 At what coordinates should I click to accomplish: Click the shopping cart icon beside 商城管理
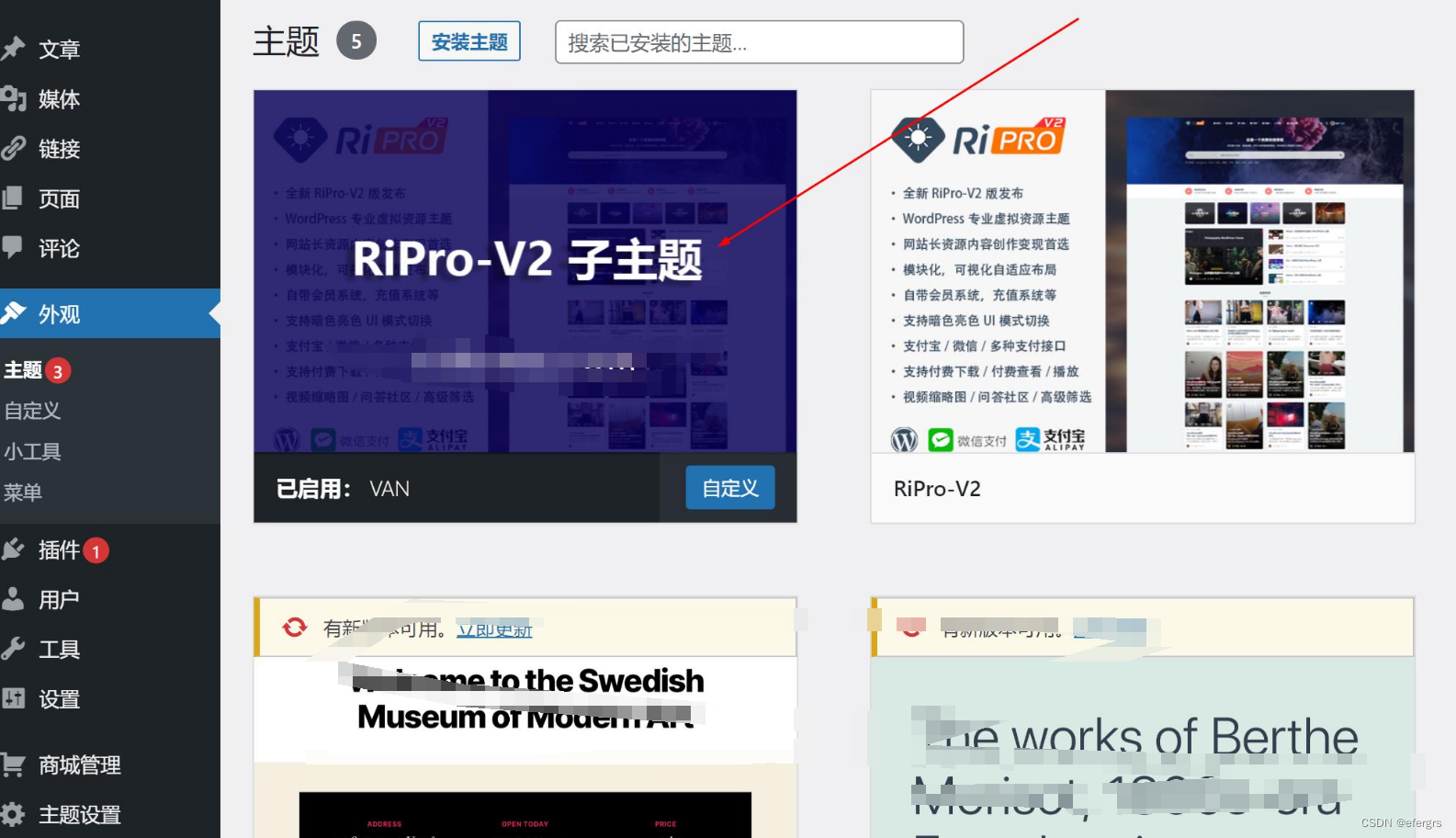tap(13, 764)
